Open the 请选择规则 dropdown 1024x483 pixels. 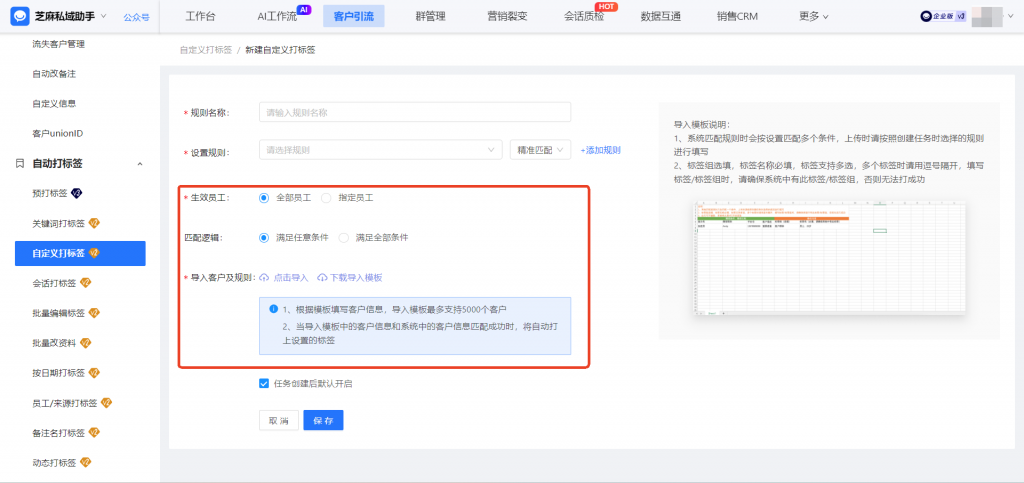[381, 150]
